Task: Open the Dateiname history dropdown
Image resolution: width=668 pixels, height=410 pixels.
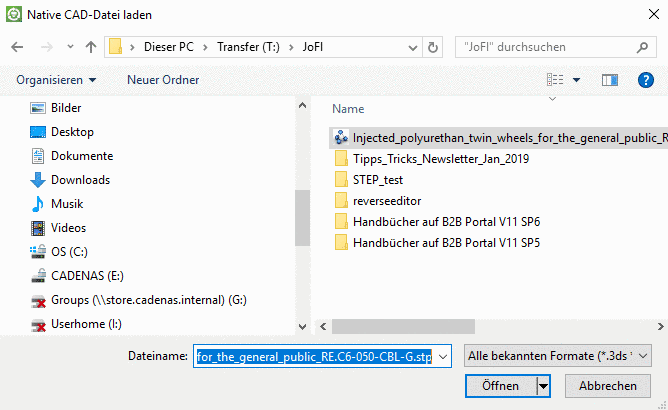Action: point(444,356)
